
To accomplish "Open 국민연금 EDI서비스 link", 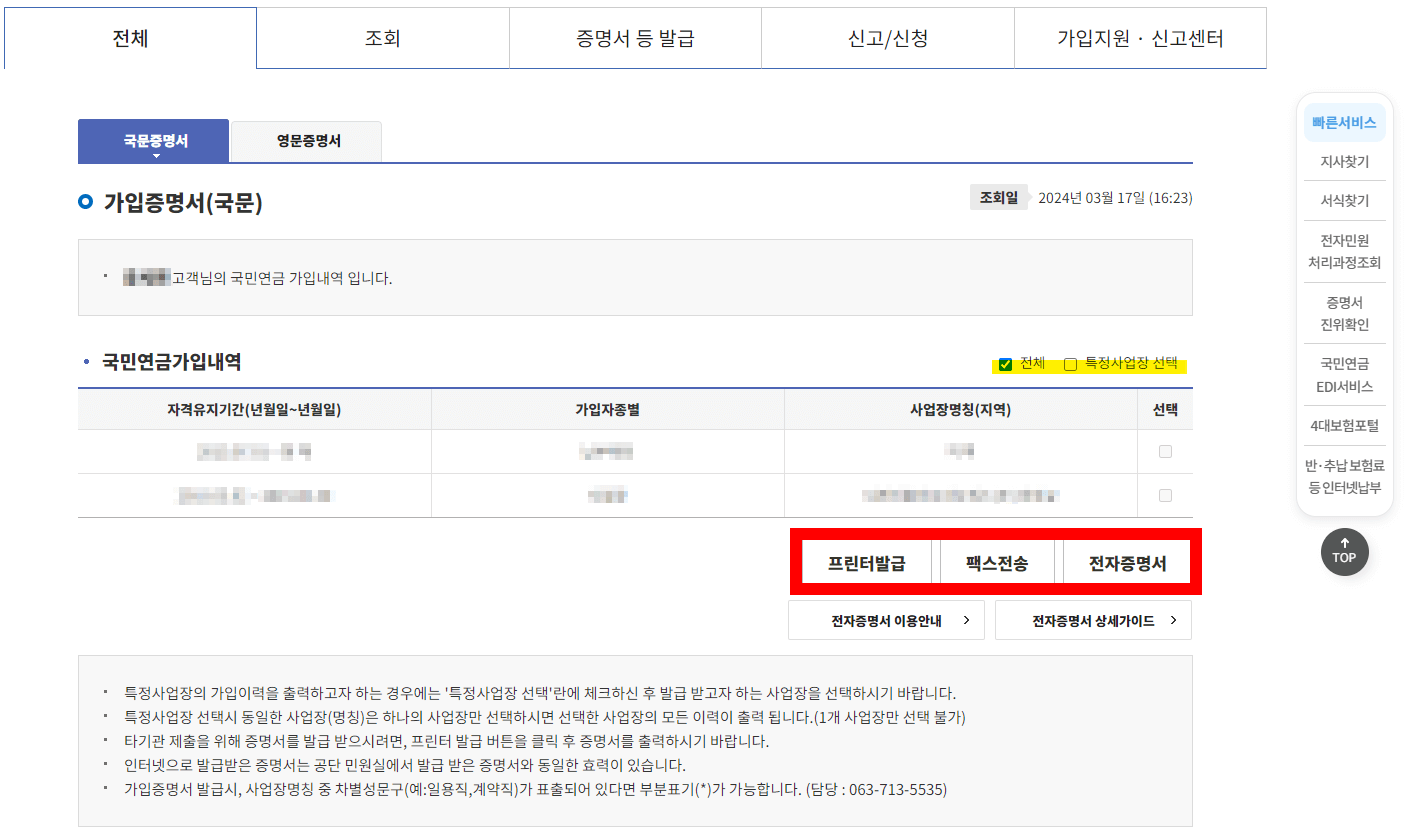I will (1345, 375).
